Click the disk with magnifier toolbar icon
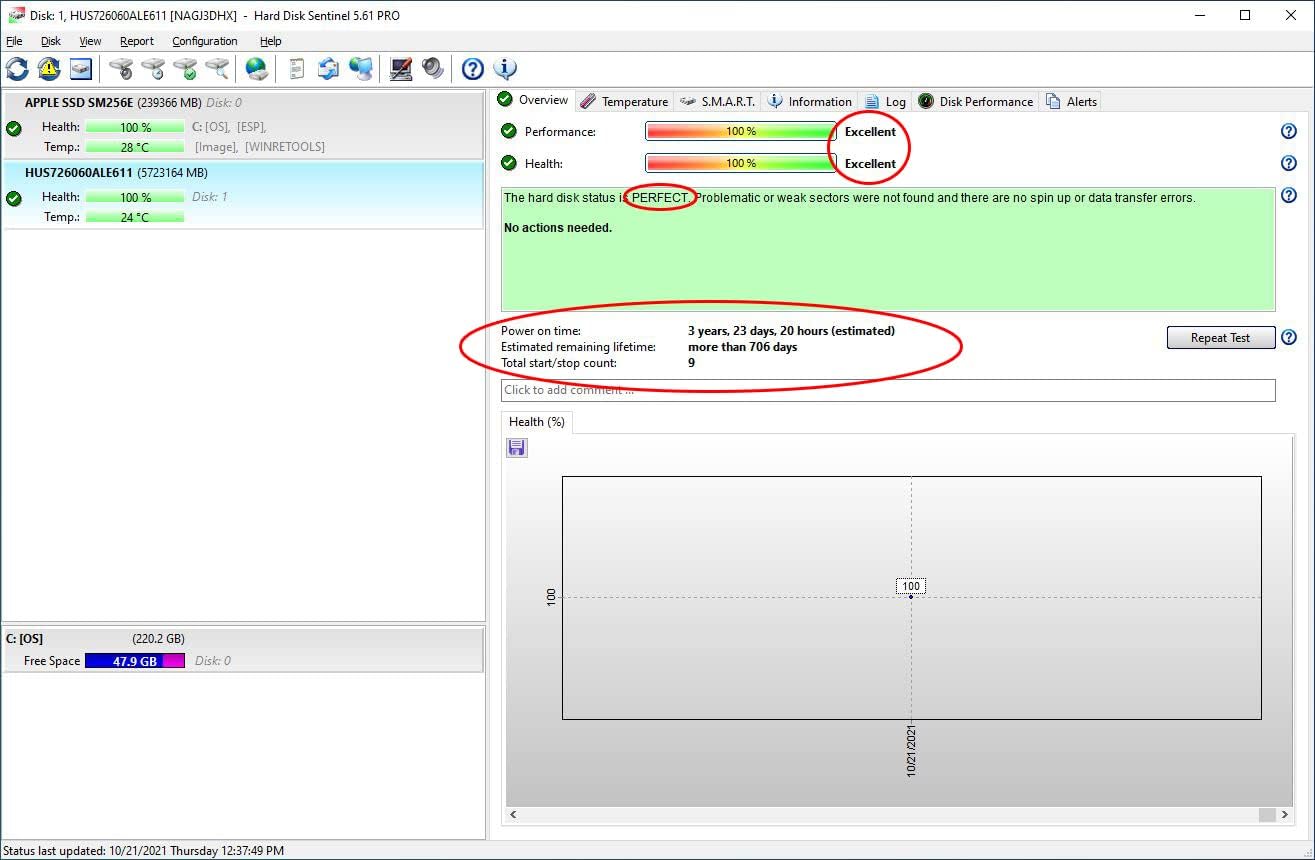Image resolution: width=1315 pixels, height=860 pixels. pyautogui.click(x=218, y=69)
